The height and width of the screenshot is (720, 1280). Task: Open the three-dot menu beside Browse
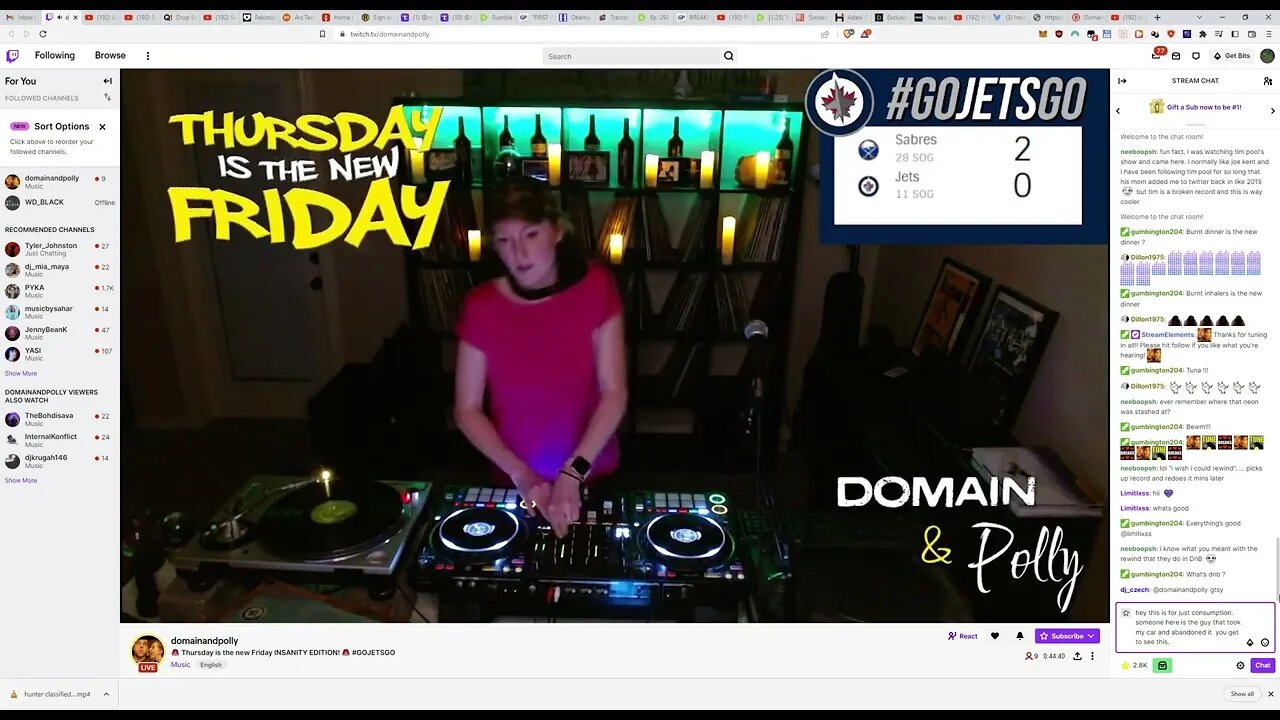click(x=148, y=56)
